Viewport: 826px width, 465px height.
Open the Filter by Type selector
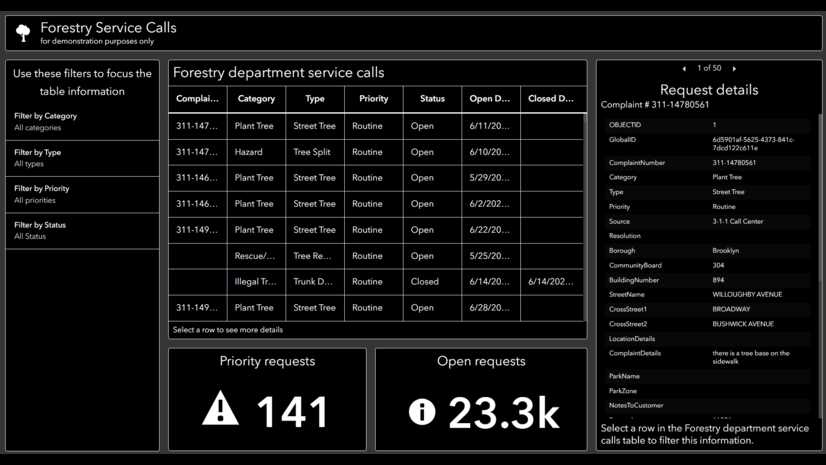tap(82, 158)
